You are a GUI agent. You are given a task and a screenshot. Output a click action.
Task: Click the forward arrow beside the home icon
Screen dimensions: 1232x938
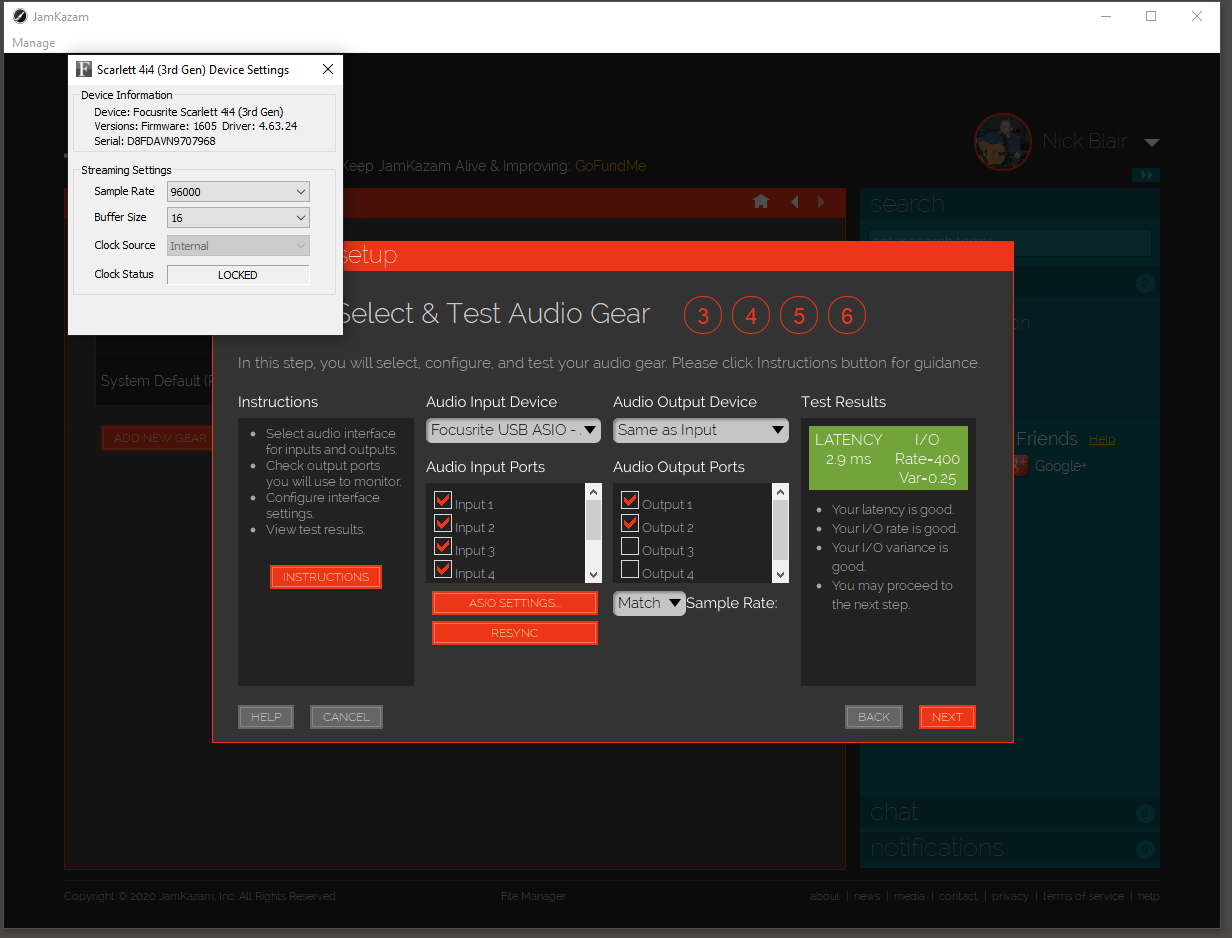822,202
